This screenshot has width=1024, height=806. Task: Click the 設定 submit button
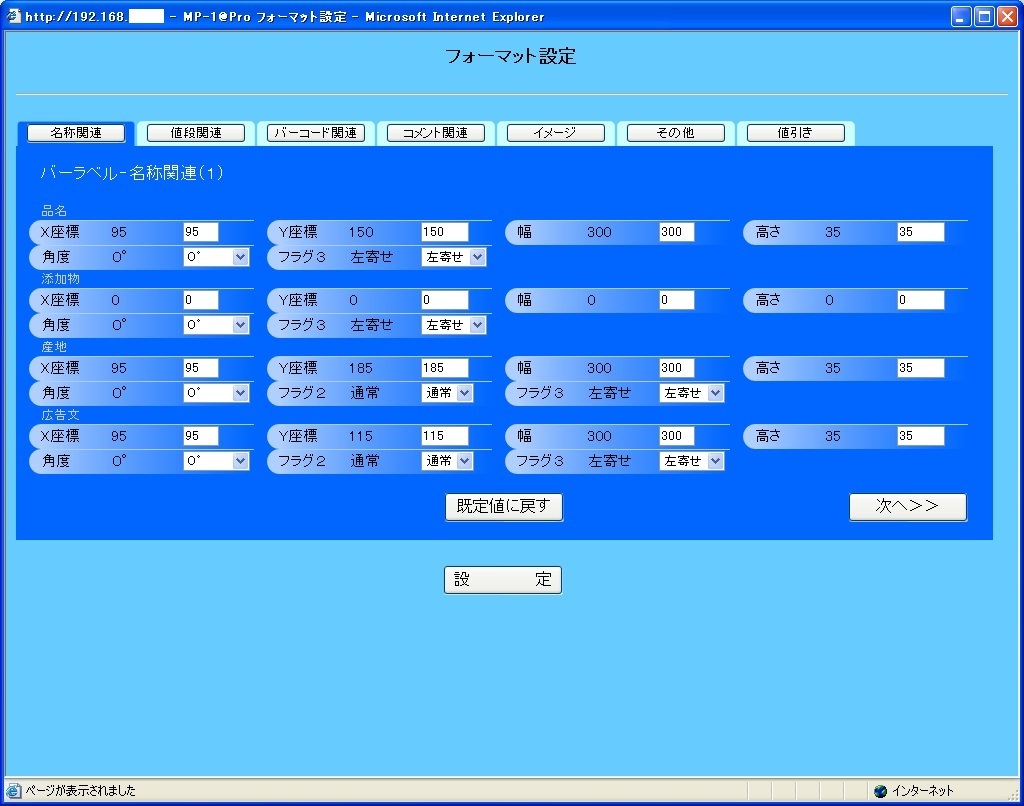tap(502, 580)
